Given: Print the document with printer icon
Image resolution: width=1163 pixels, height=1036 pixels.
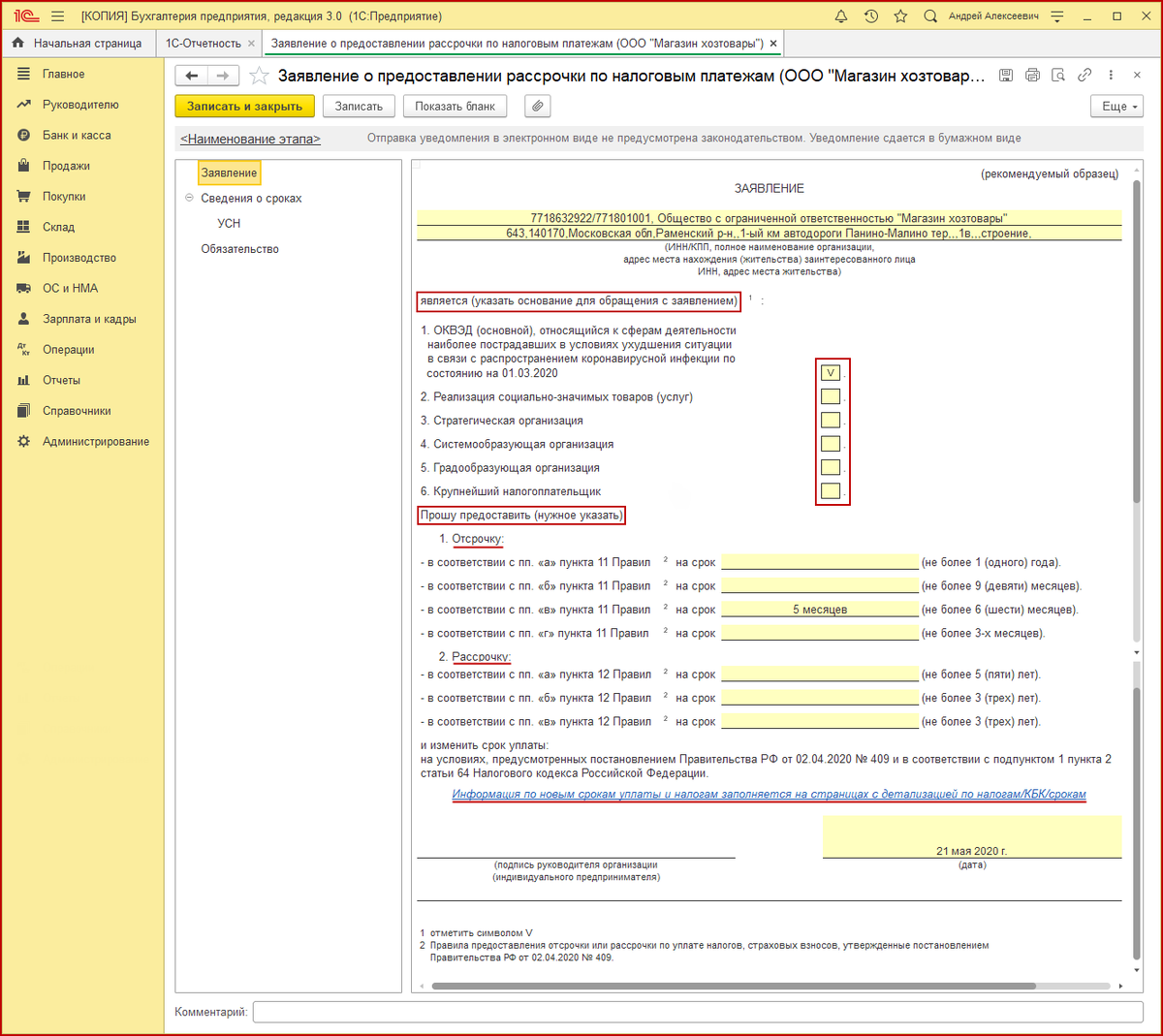Looking at the screenshot, I should pyautogui.click(x=1032, y=76).
